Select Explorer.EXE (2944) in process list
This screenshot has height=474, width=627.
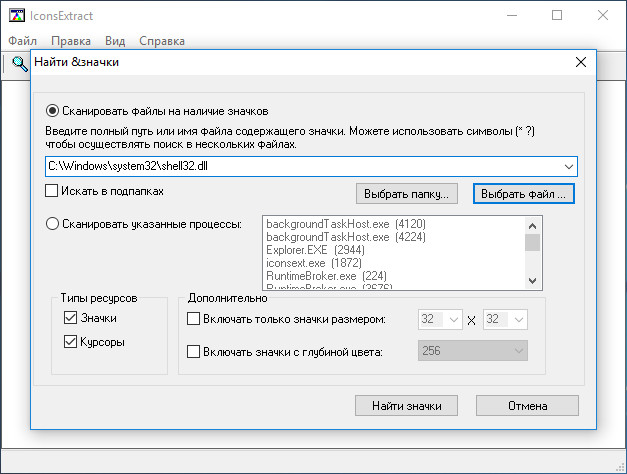pos(315,248)
